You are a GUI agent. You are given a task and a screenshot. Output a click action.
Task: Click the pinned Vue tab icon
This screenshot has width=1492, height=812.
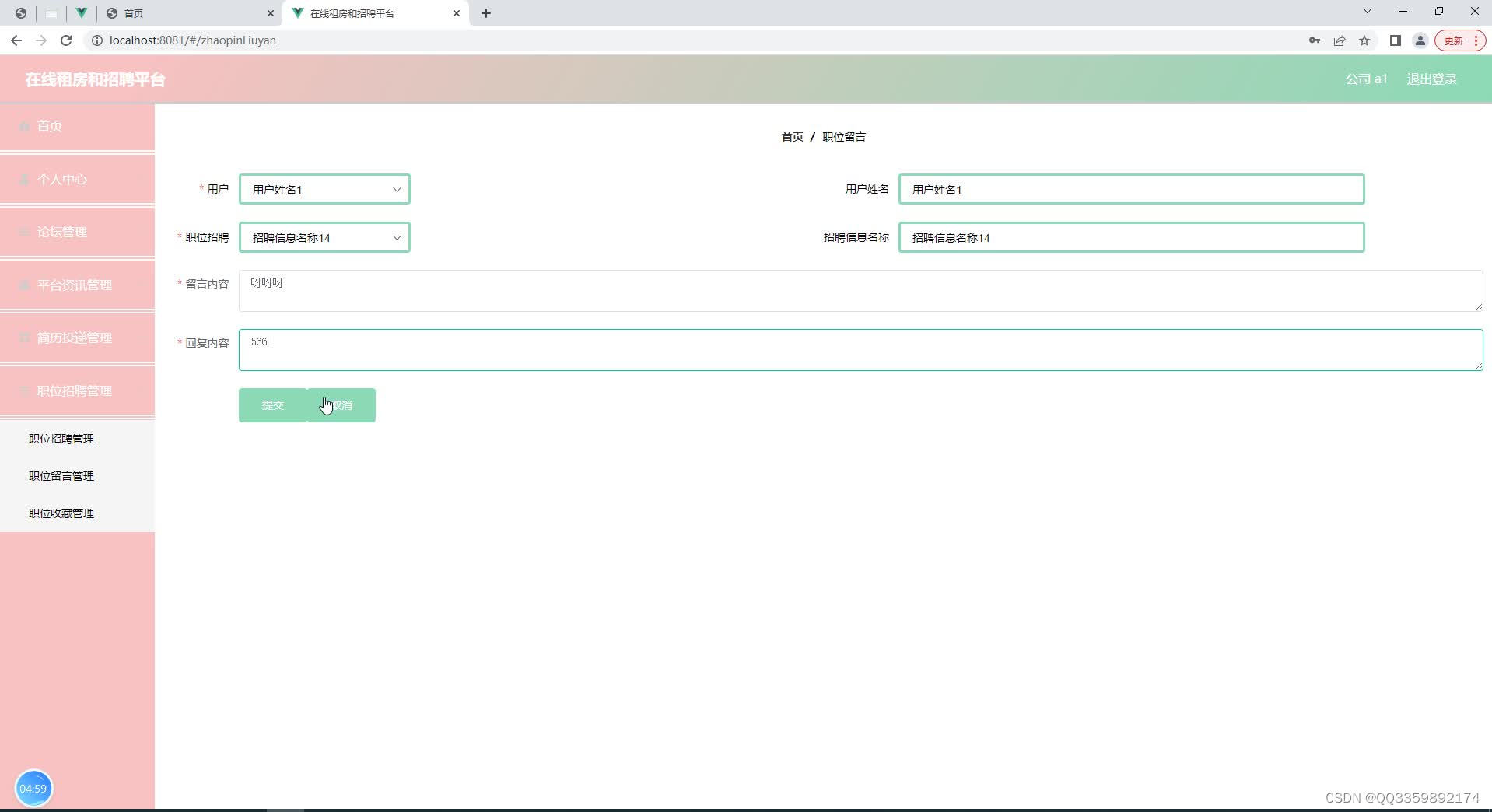[x=81, y=13]
